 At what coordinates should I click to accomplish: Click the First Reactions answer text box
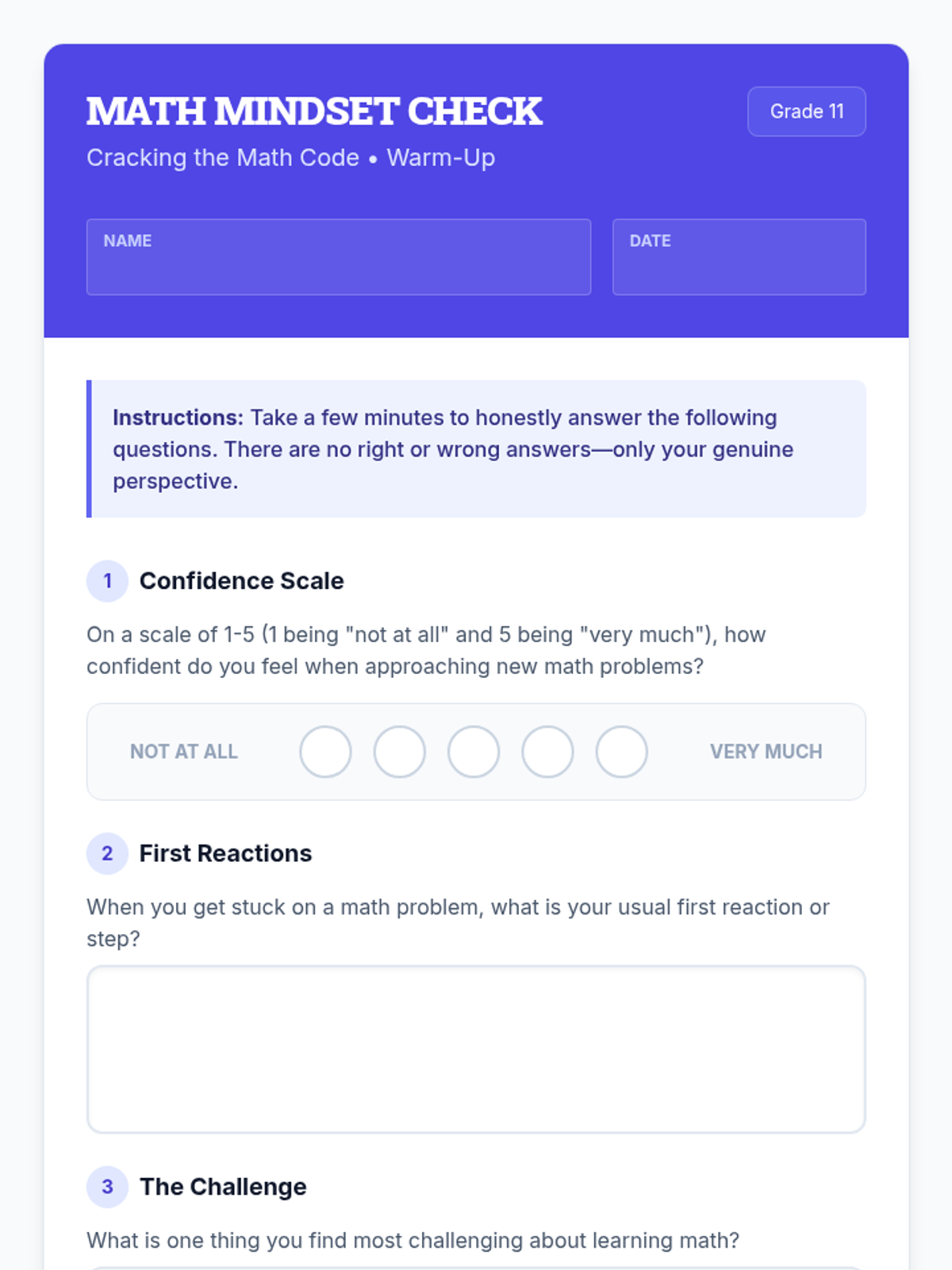coord(476,1049)
